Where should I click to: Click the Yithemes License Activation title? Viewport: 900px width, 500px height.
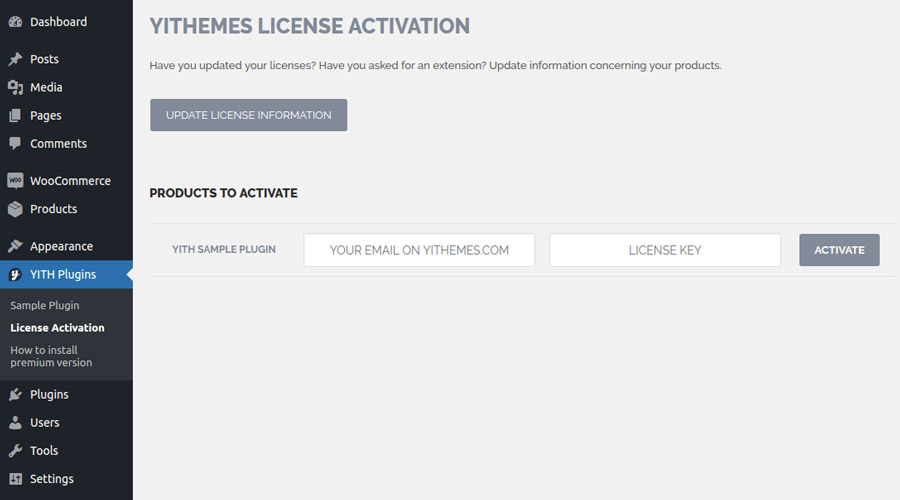pyautogui.click(x=309, y=26)
